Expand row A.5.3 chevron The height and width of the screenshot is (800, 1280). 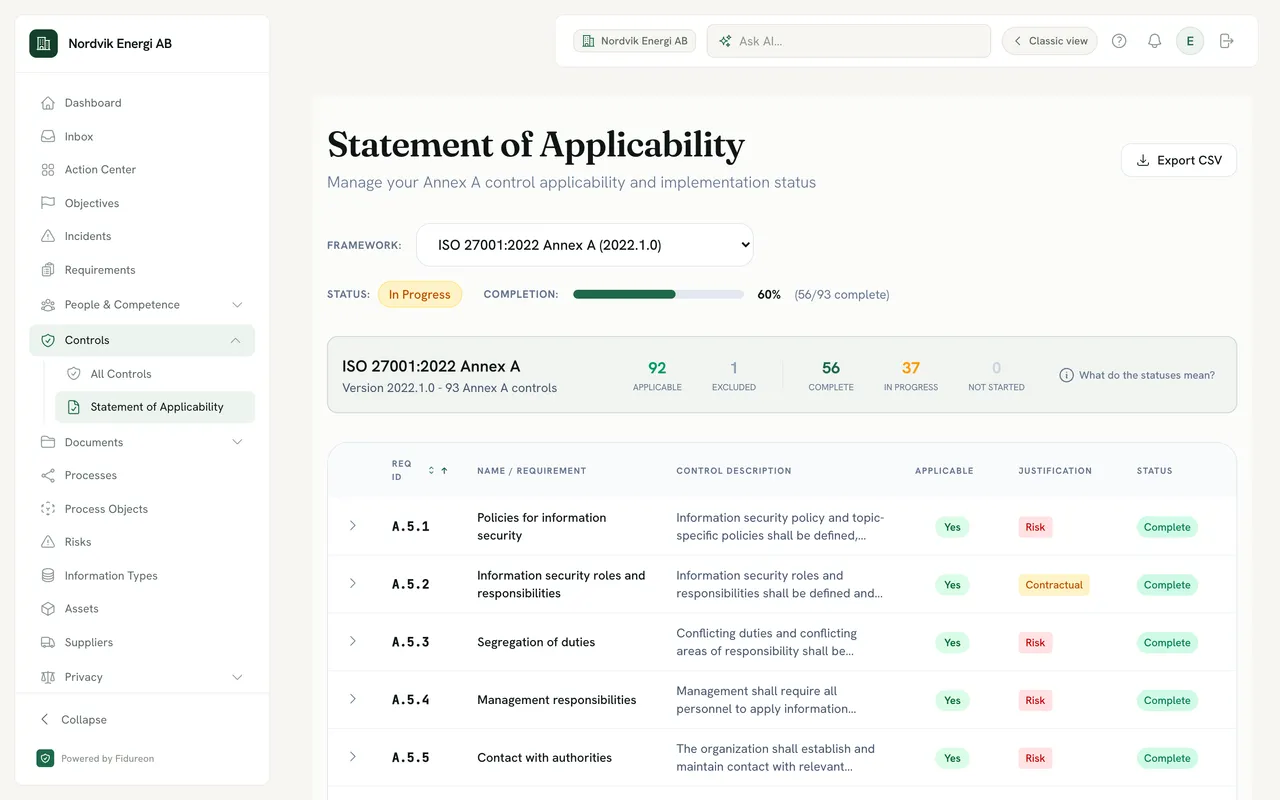pos(352,641)
